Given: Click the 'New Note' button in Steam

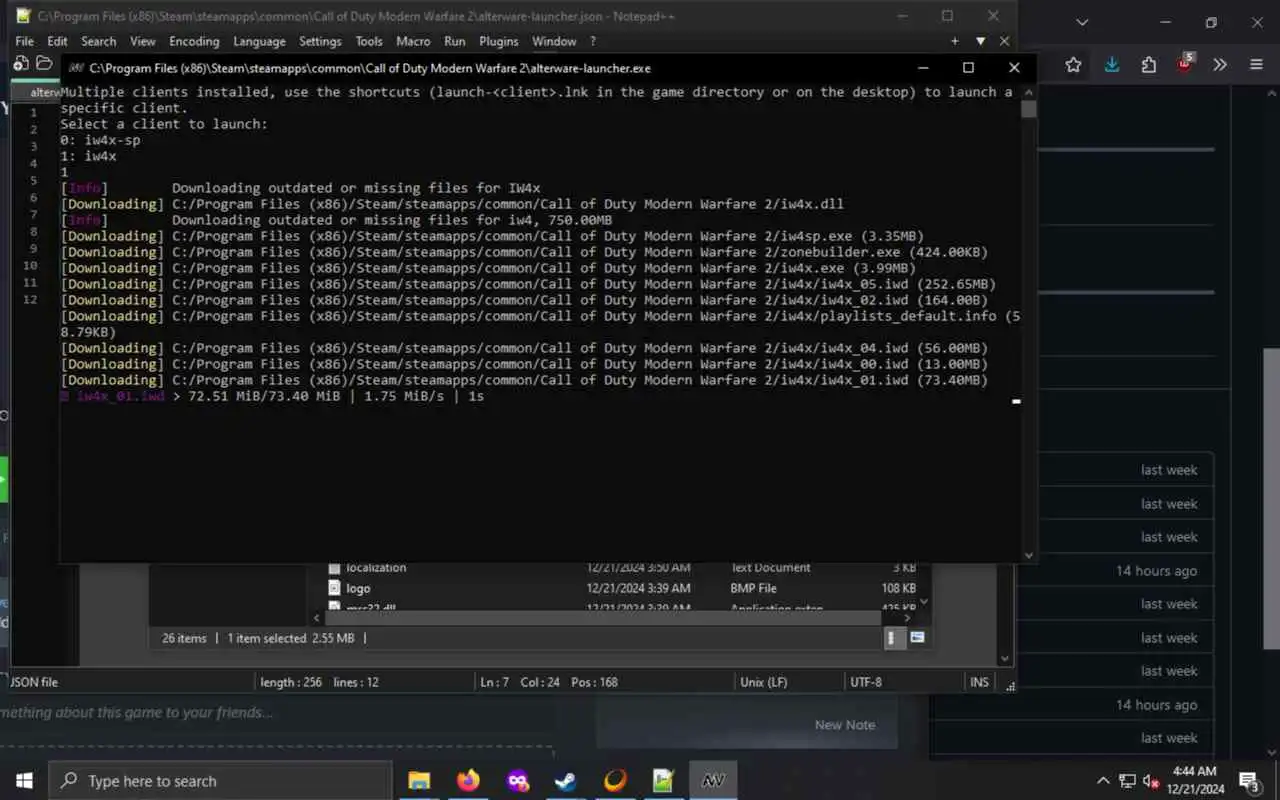Looking at the screenshot, I should click(845, 725).
